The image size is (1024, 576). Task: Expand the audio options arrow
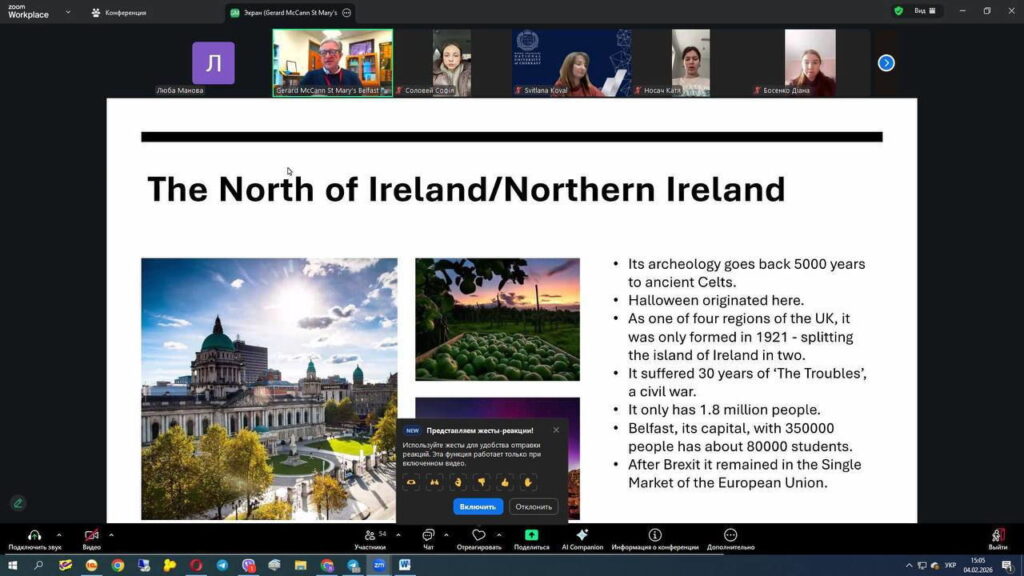[x=59, y=534]
